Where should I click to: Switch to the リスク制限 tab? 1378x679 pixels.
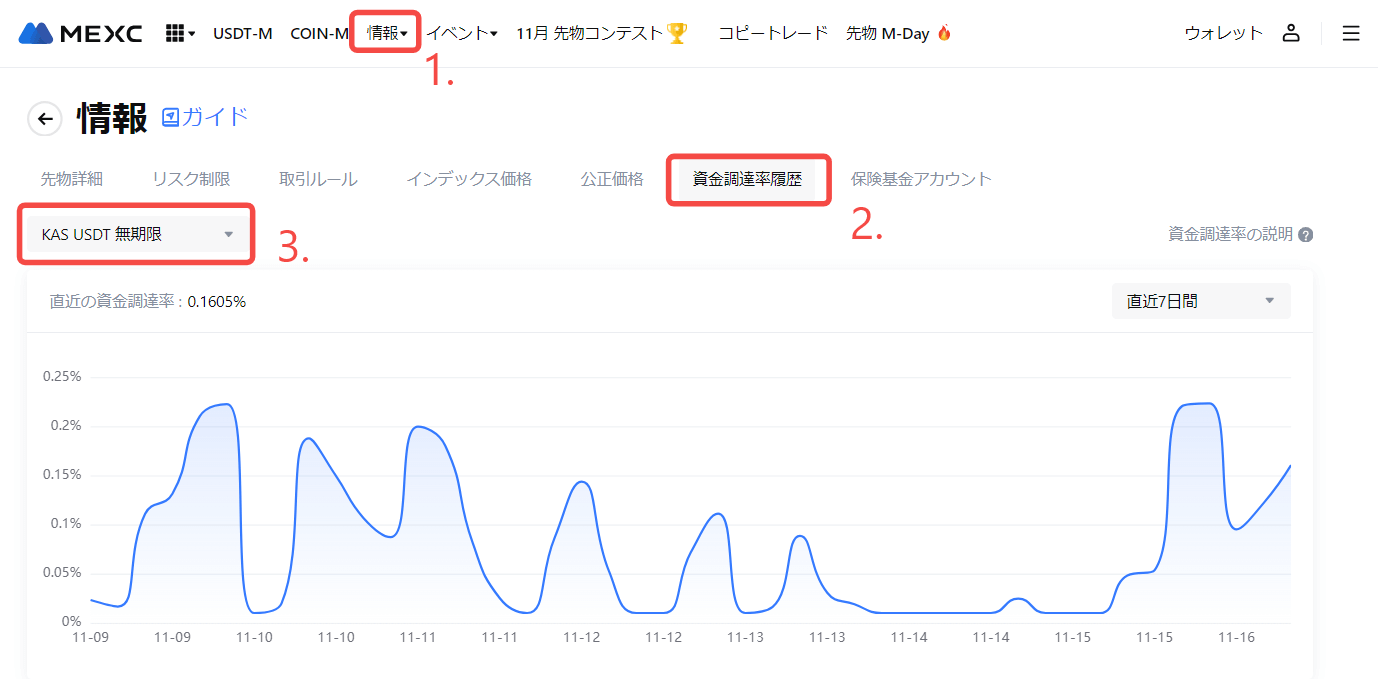click(x=191, y=180)
